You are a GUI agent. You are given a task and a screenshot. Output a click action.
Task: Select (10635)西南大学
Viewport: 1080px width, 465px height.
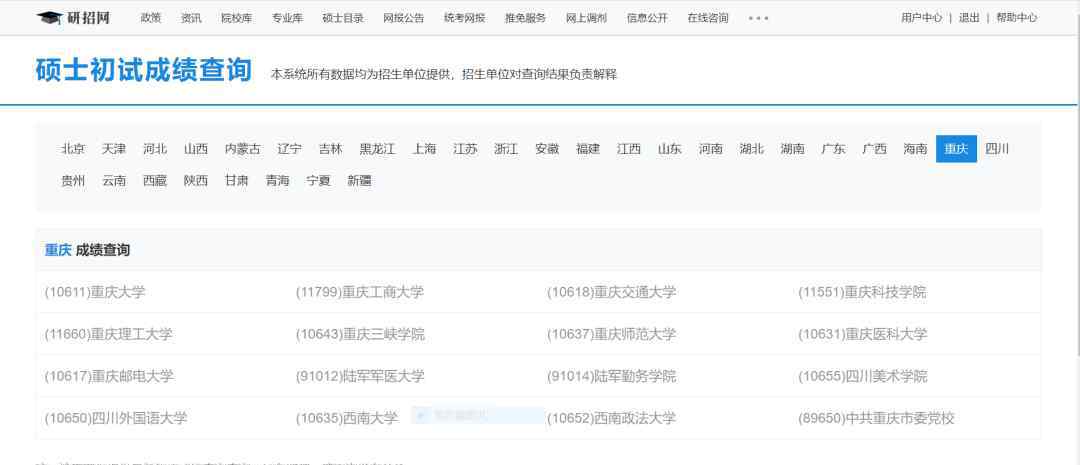click(346, 418)
